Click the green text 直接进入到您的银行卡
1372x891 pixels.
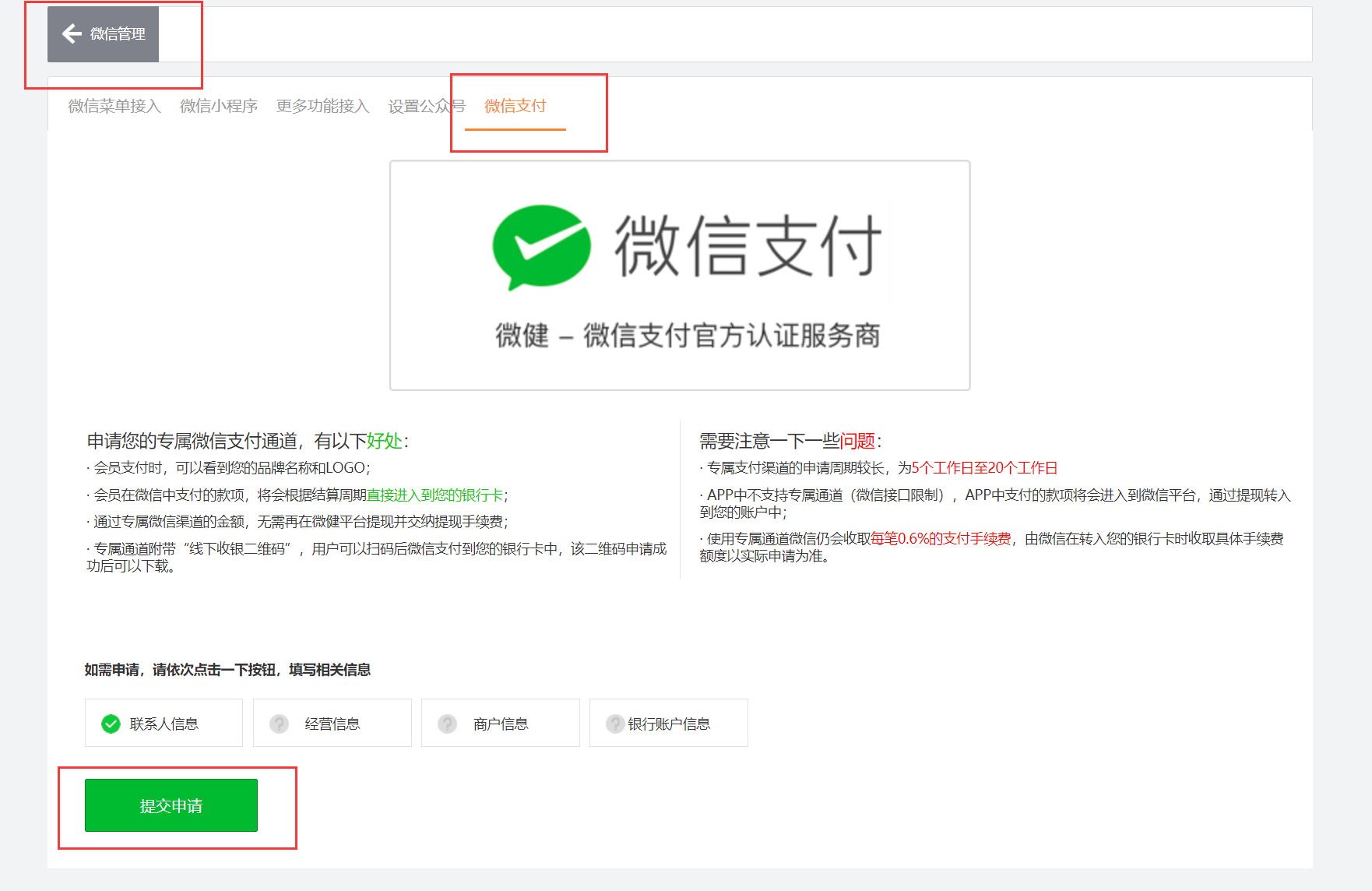[434, 495]
